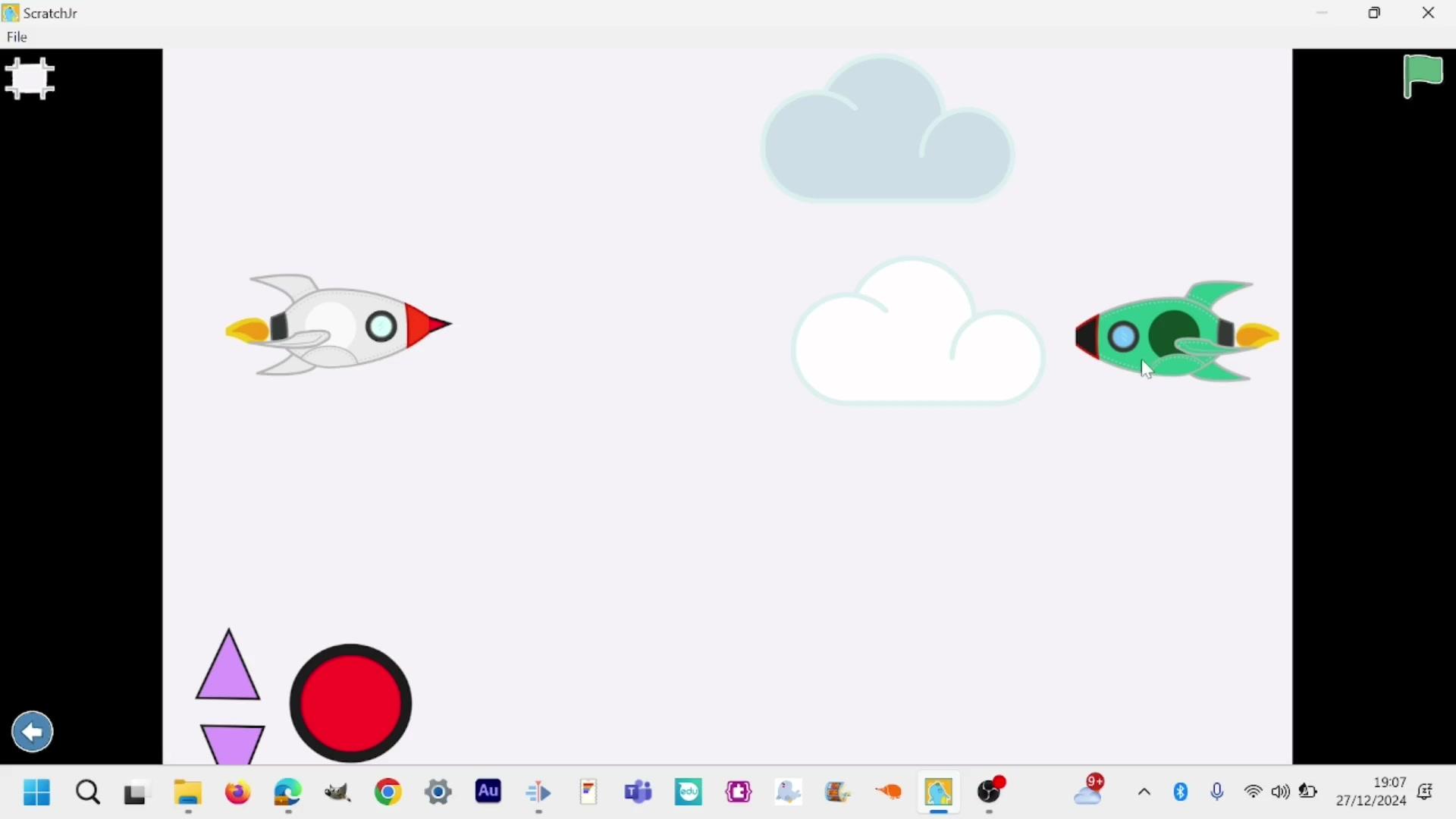
Task: Click the green flag start button
Action: [x=1424, y=77]
